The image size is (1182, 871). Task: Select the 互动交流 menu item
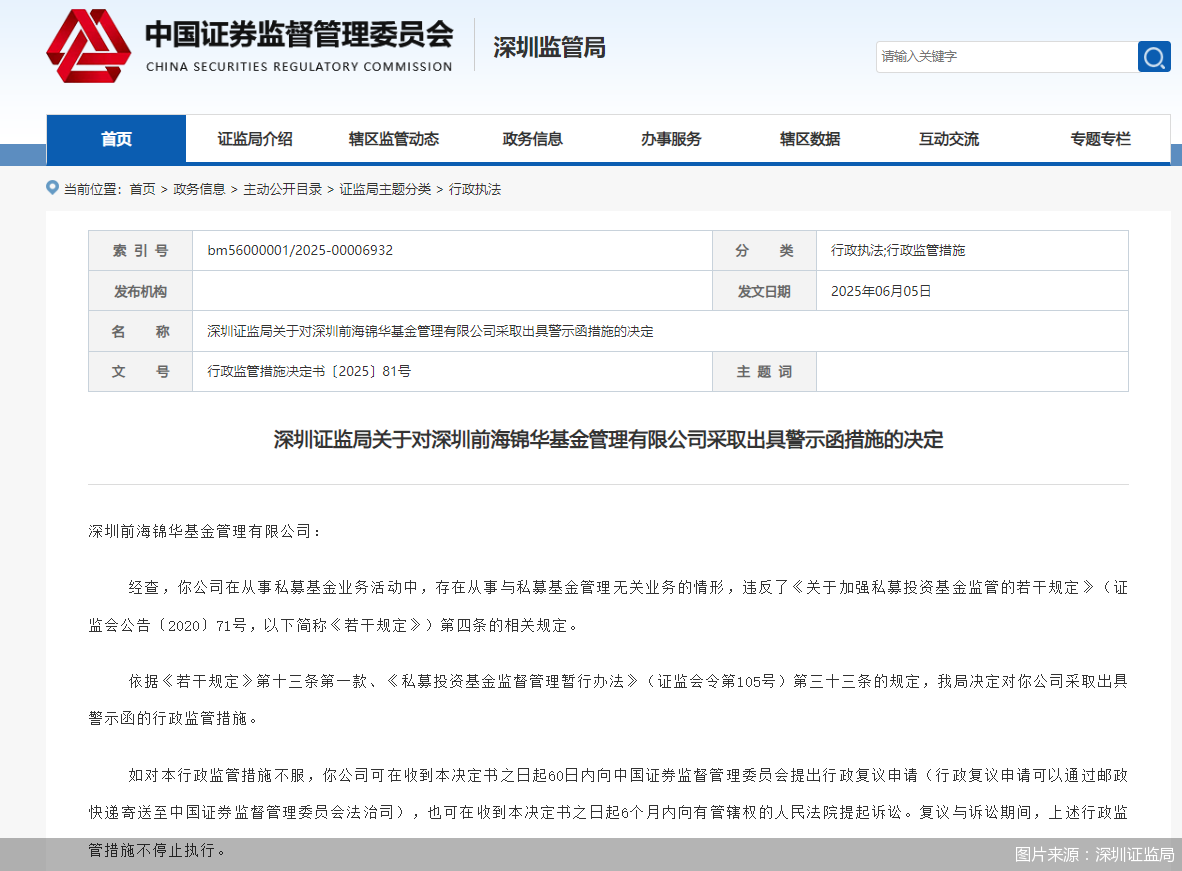[x=949, y=139]
